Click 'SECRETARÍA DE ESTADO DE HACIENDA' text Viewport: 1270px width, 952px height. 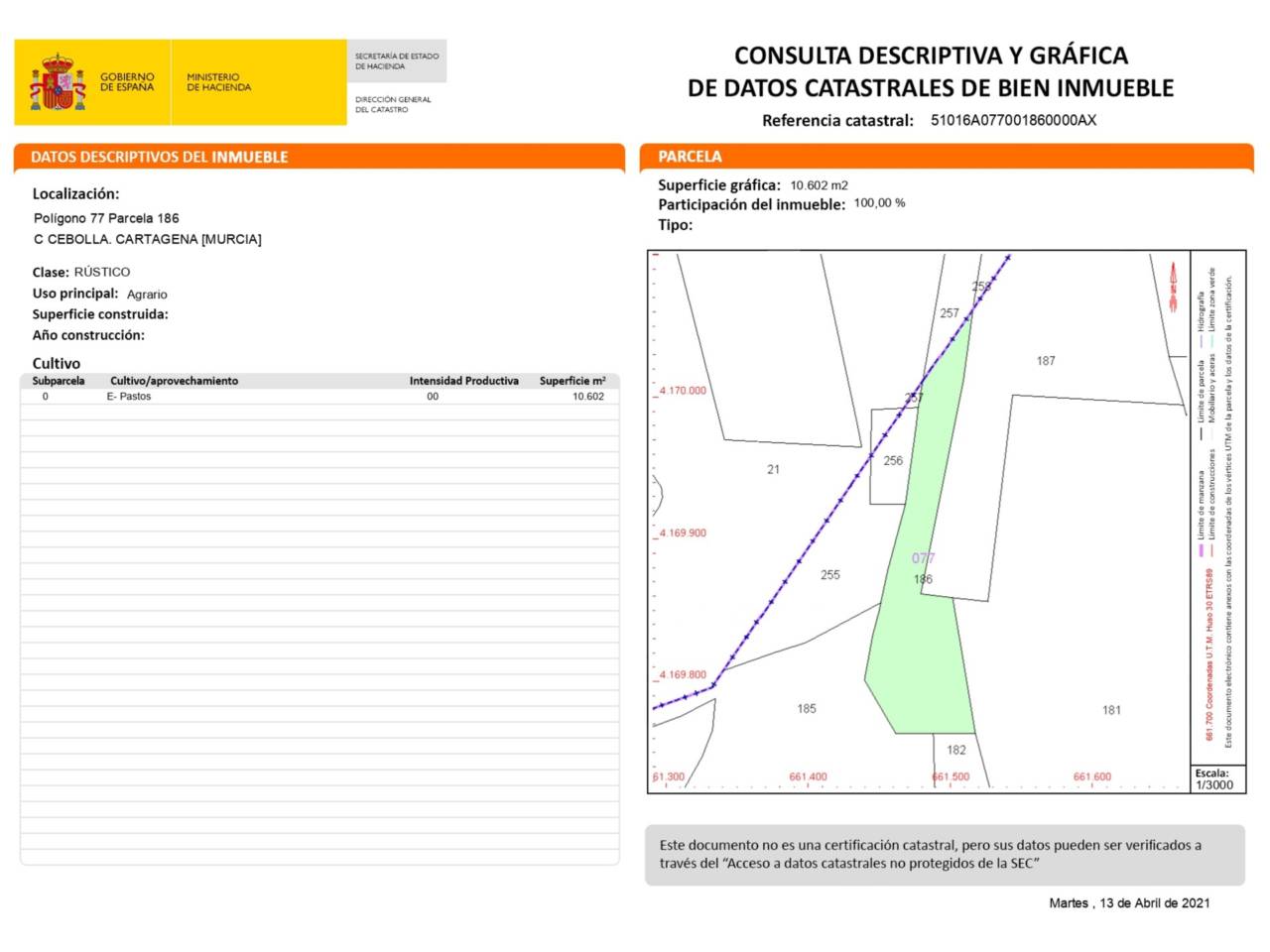[397, 61]
